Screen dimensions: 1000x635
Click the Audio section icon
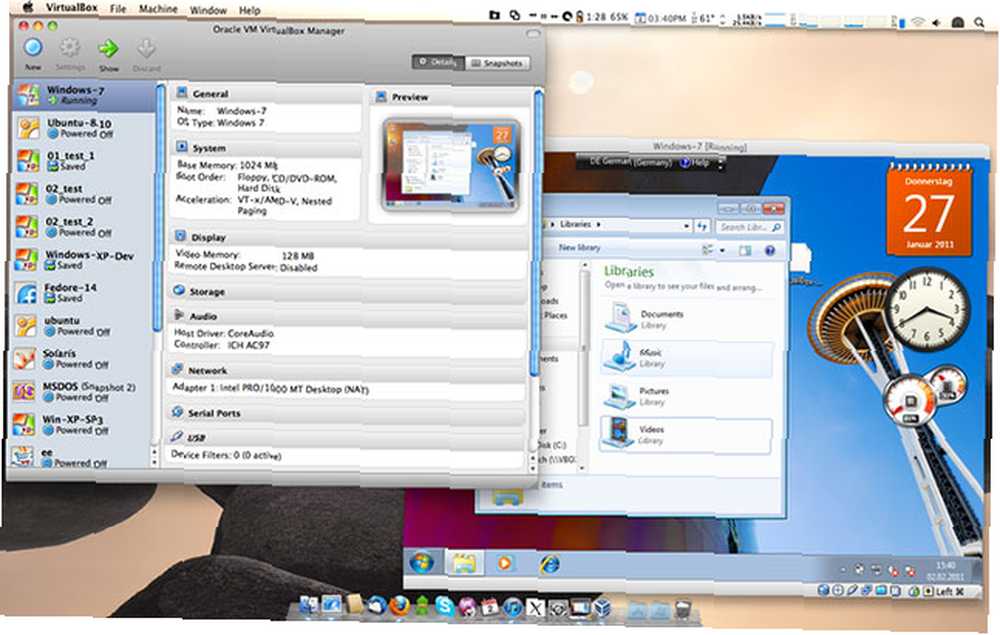(x=179, y=316)
